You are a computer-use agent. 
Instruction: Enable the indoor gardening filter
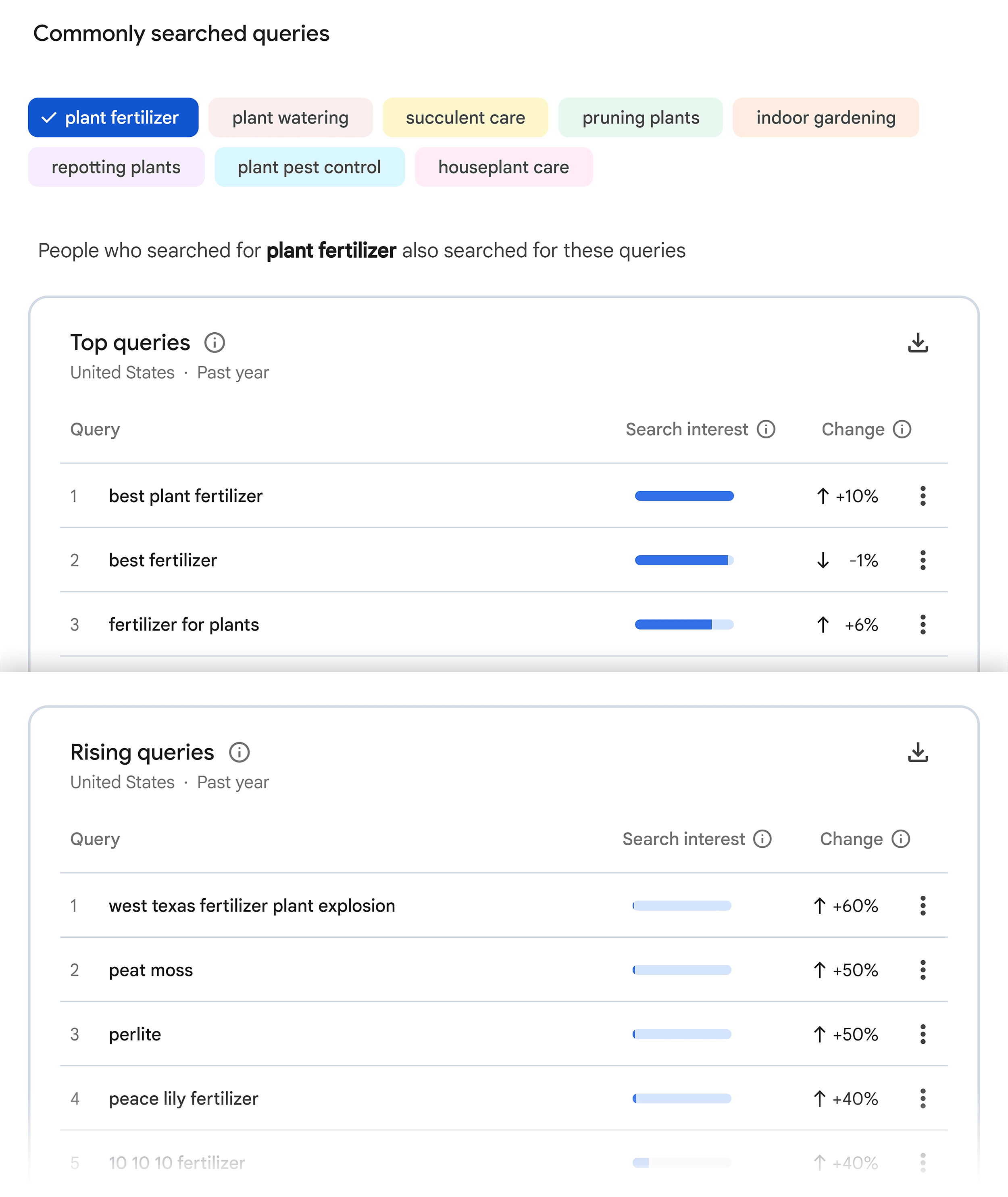pos(825,117)
